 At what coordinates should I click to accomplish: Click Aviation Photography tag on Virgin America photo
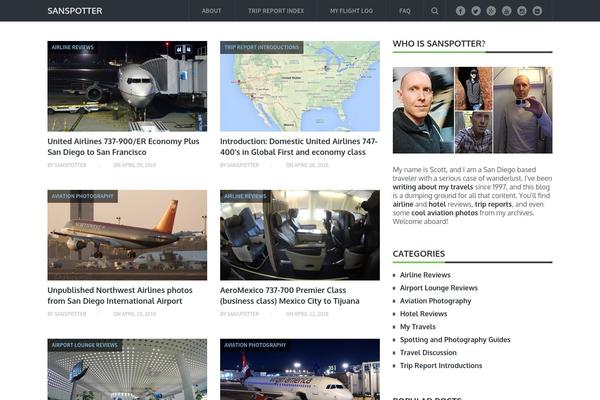click(x=255, y=345)
